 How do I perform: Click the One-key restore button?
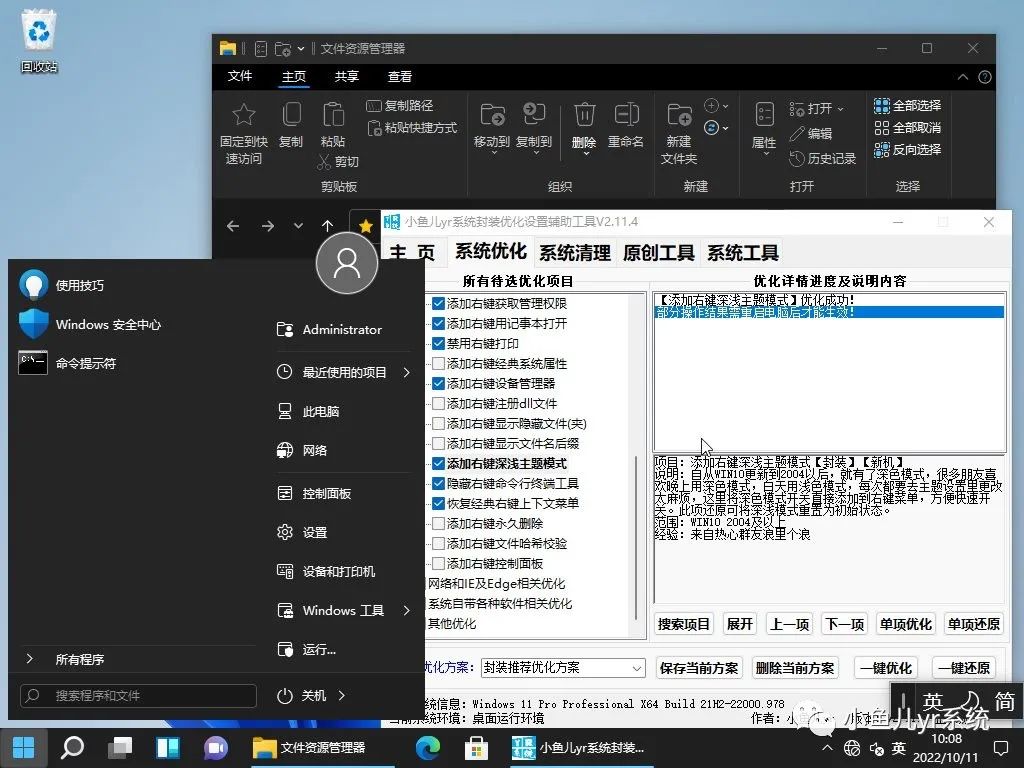click(x=964, y=668)
